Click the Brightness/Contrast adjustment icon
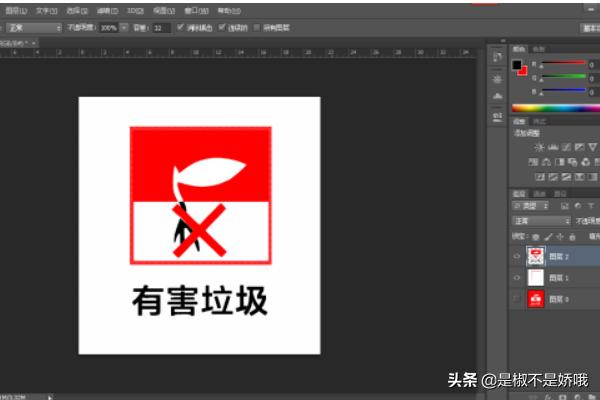This screenshot has width=600, height=400. tap(540, 147)
